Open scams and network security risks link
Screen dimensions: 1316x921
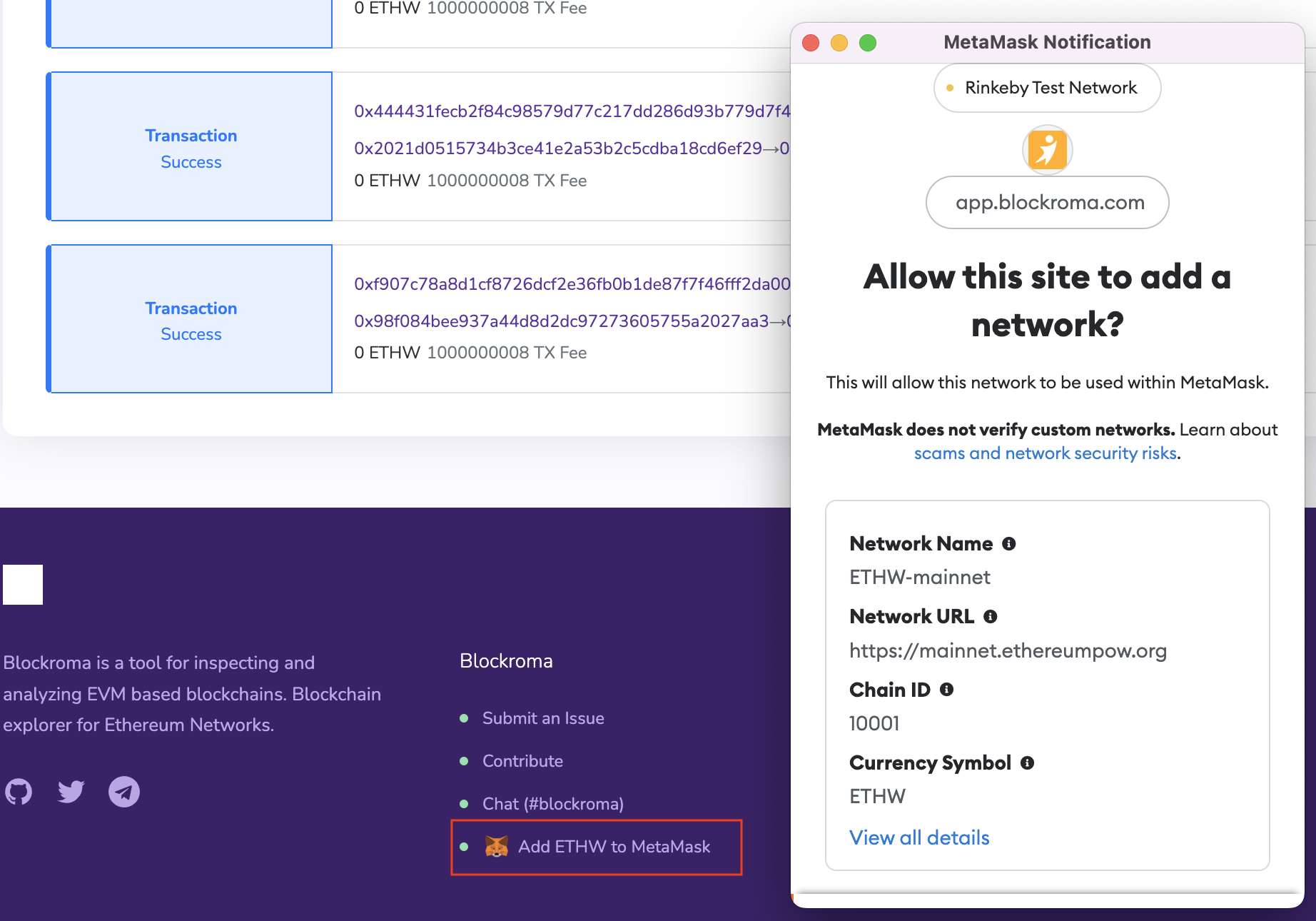[1045, 453]
